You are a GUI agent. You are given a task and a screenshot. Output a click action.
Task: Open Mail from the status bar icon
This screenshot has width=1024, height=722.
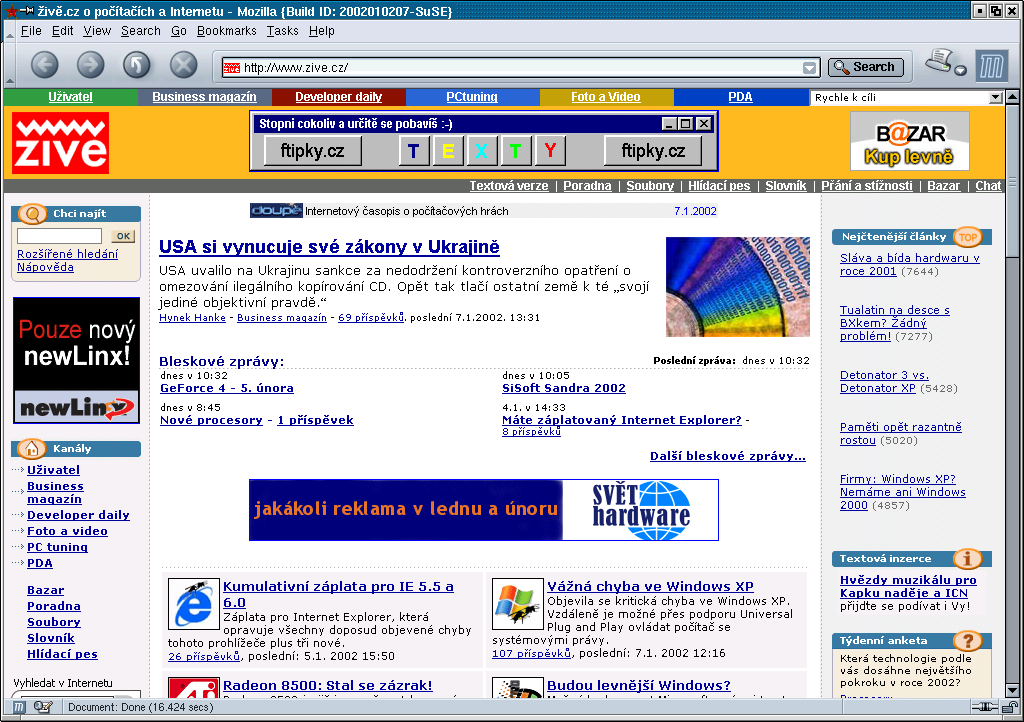(42, 707)
